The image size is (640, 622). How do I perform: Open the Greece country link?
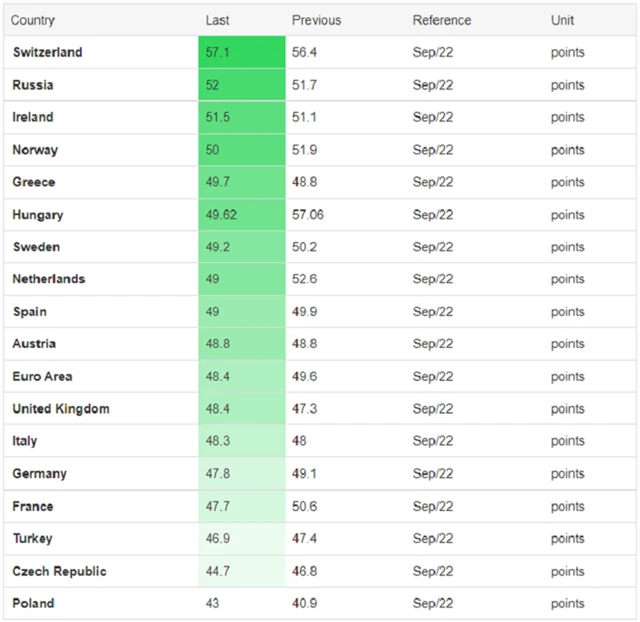[x=34, y=182]
